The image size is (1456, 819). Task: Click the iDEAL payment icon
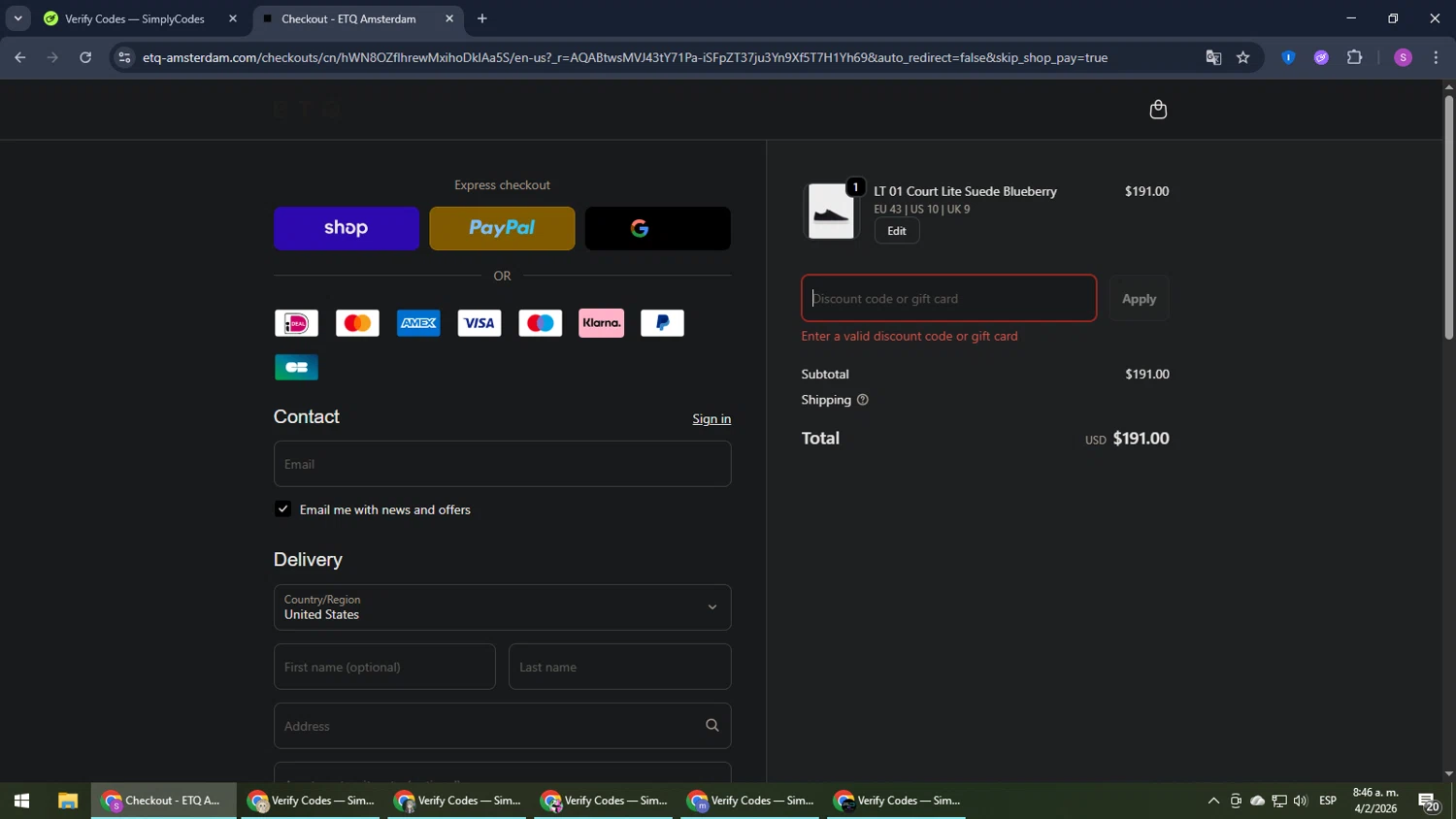pyautogui.click(x=296, y=323)
